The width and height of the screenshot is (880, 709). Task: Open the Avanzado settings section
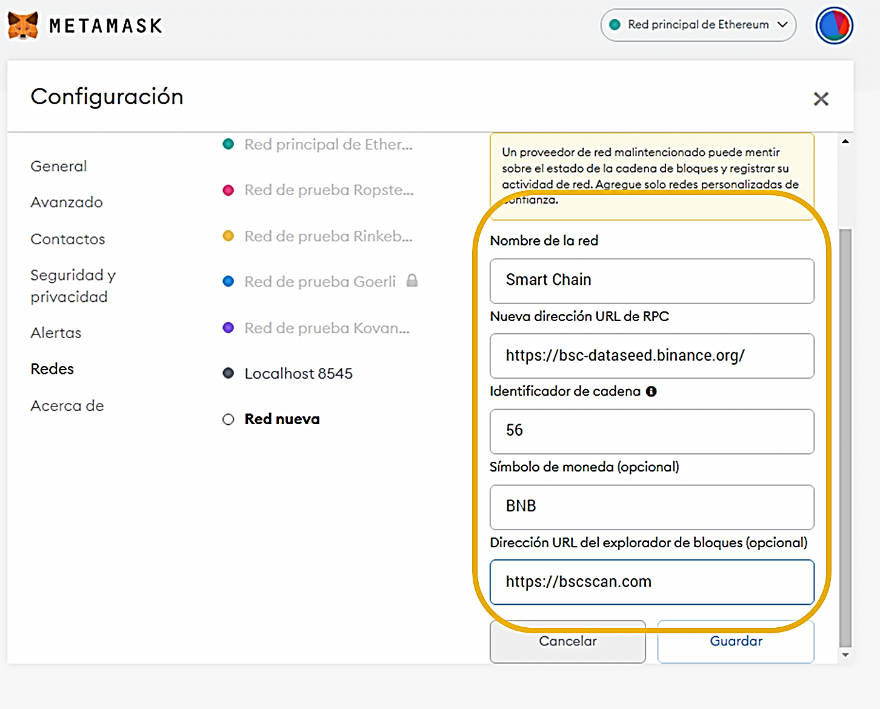tap(67, 202)
